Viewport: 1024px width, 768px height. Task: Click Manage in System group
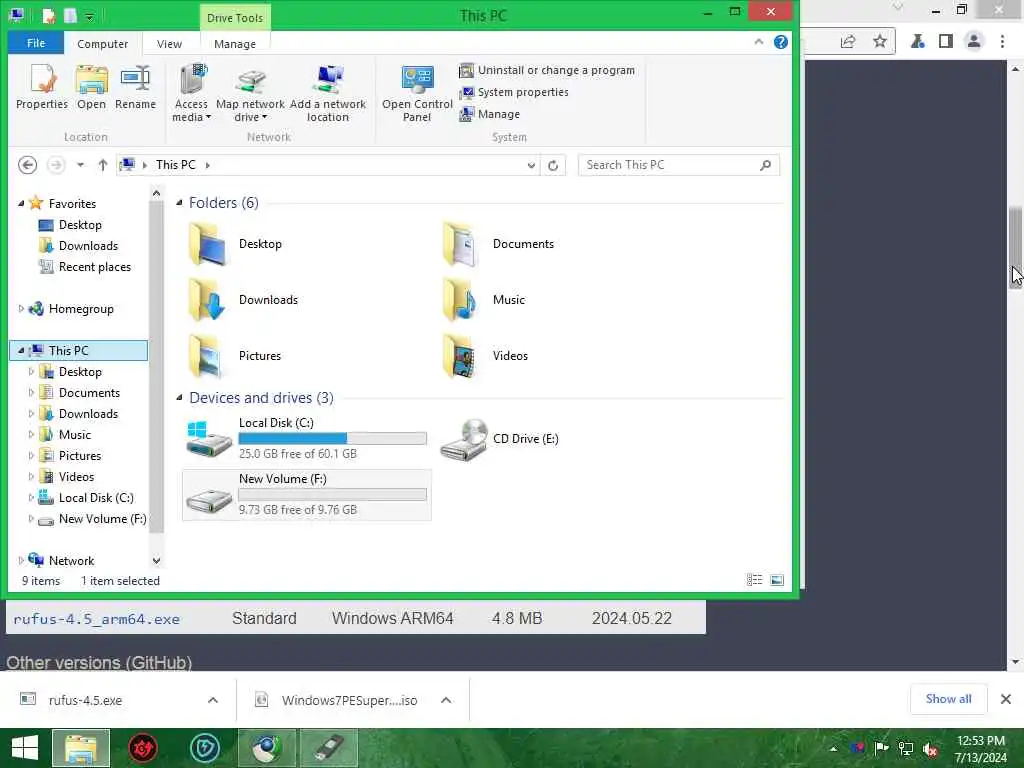point(490,114)
